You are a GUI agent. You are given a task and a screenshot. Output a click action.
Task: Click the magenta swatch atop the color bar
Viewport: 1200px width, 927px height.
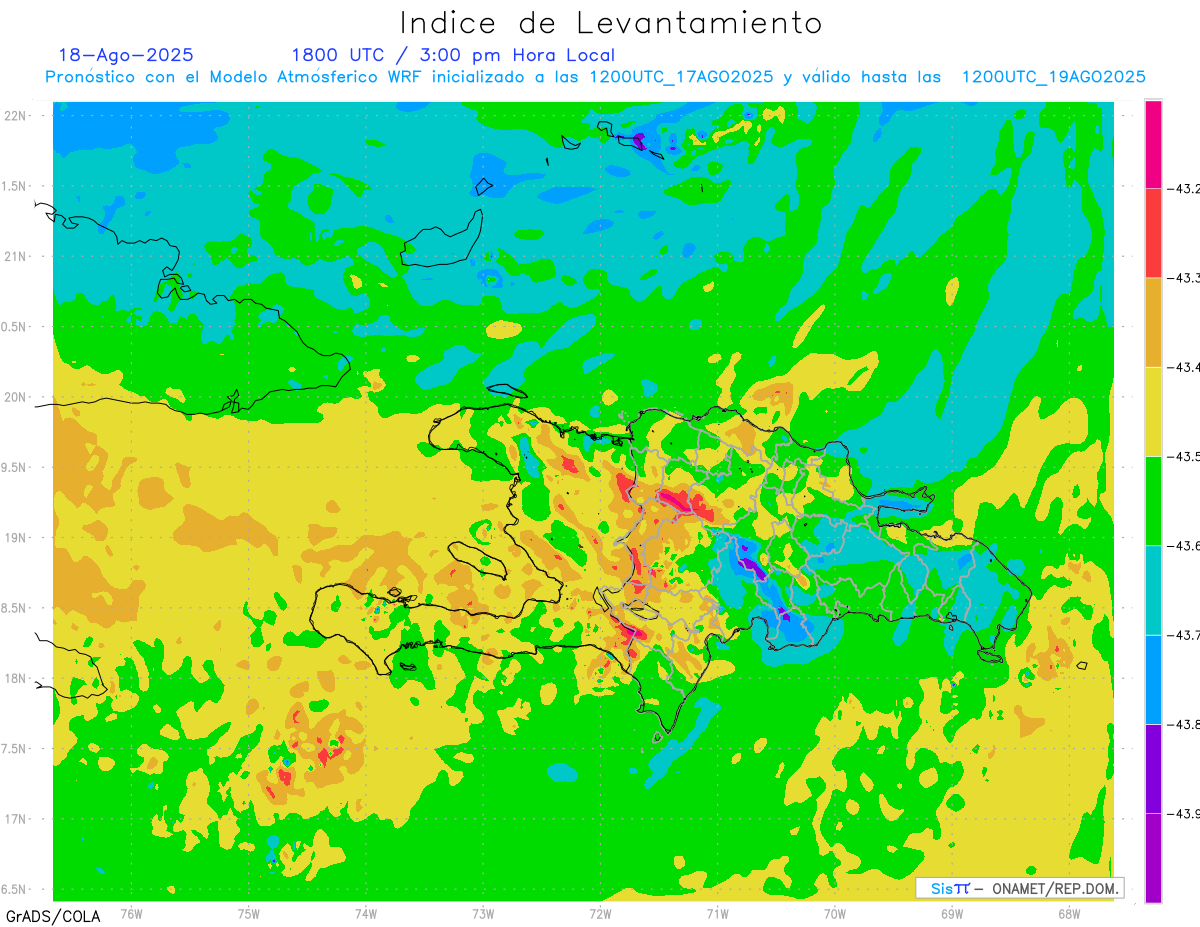point(1153,144)
